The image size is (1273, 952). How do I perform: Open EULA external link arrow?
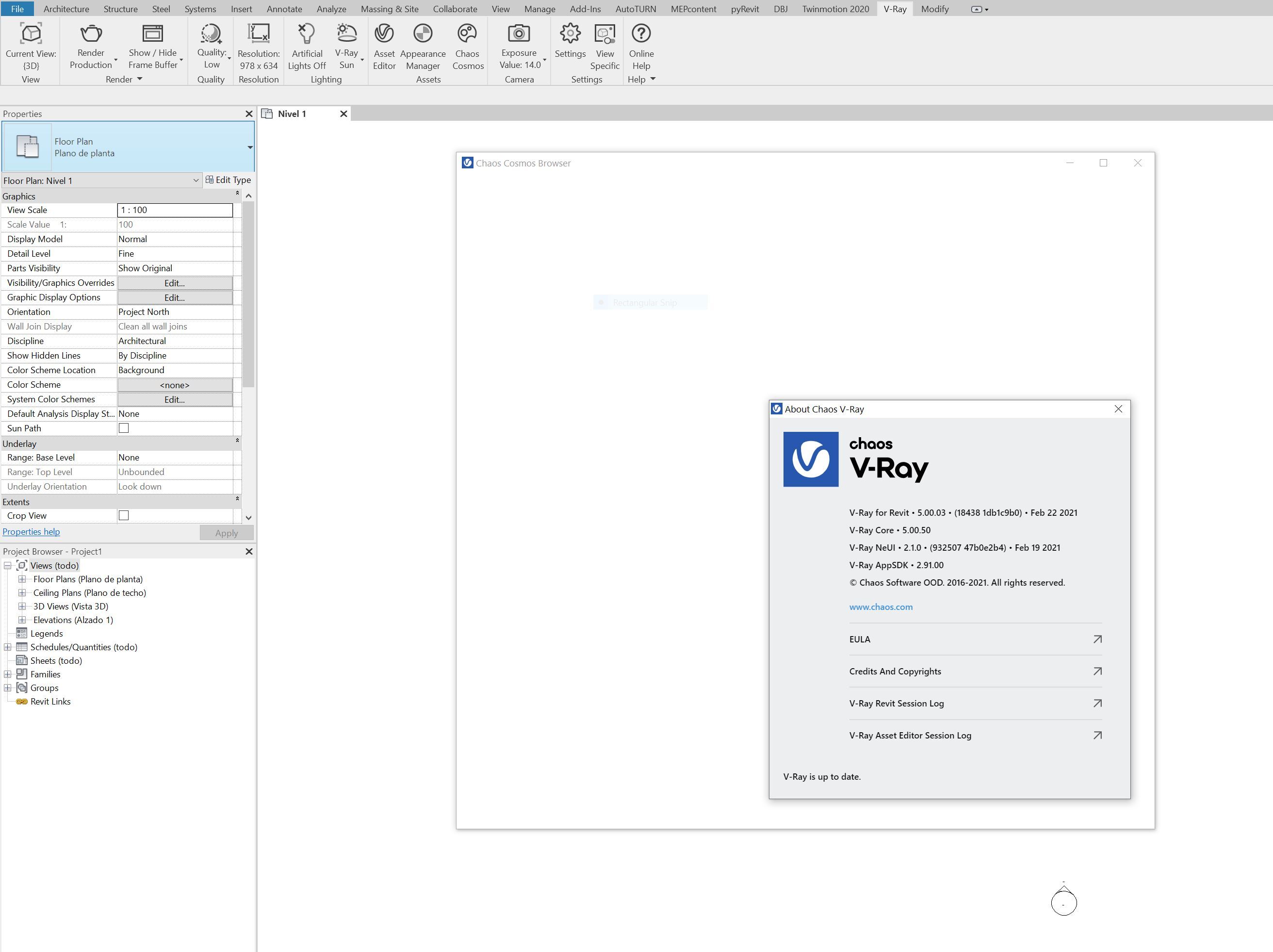(x=1097, y=640)
